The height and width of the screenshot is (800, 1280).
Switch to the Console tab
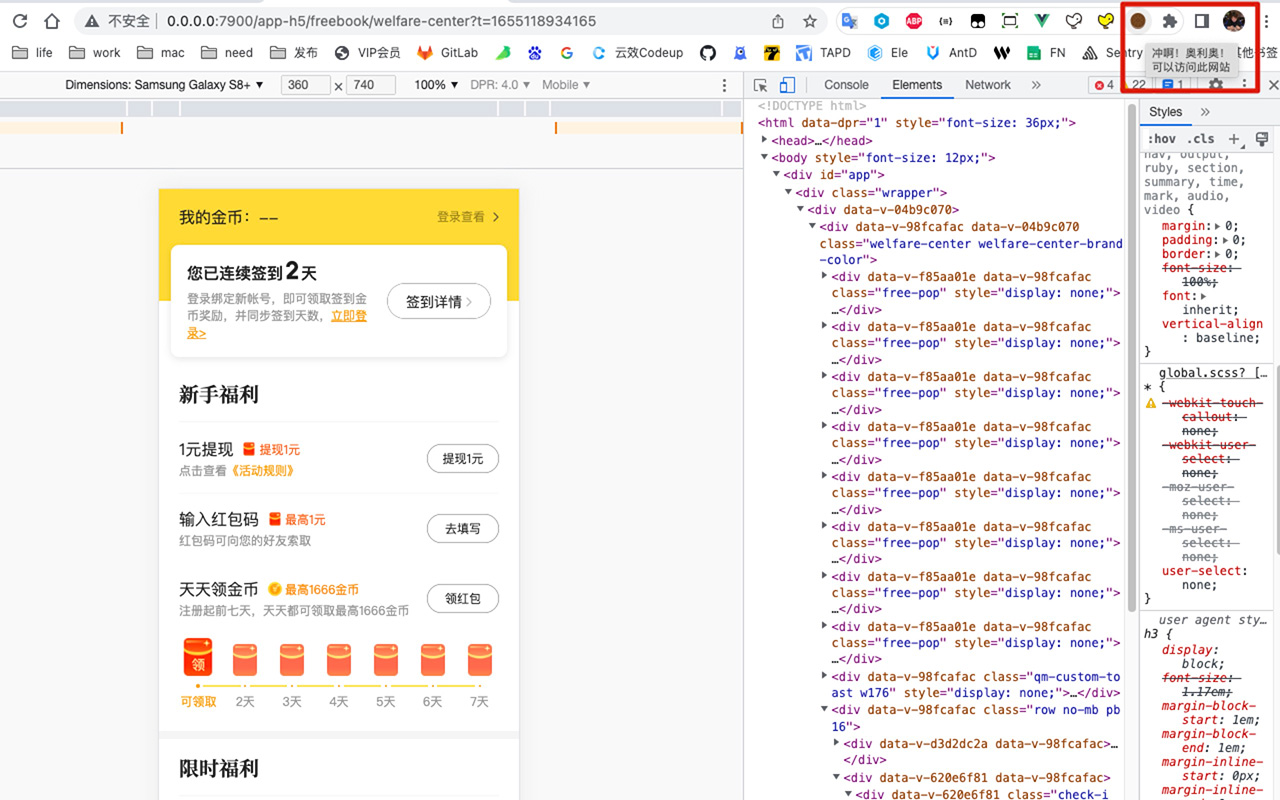pos(846,85)
